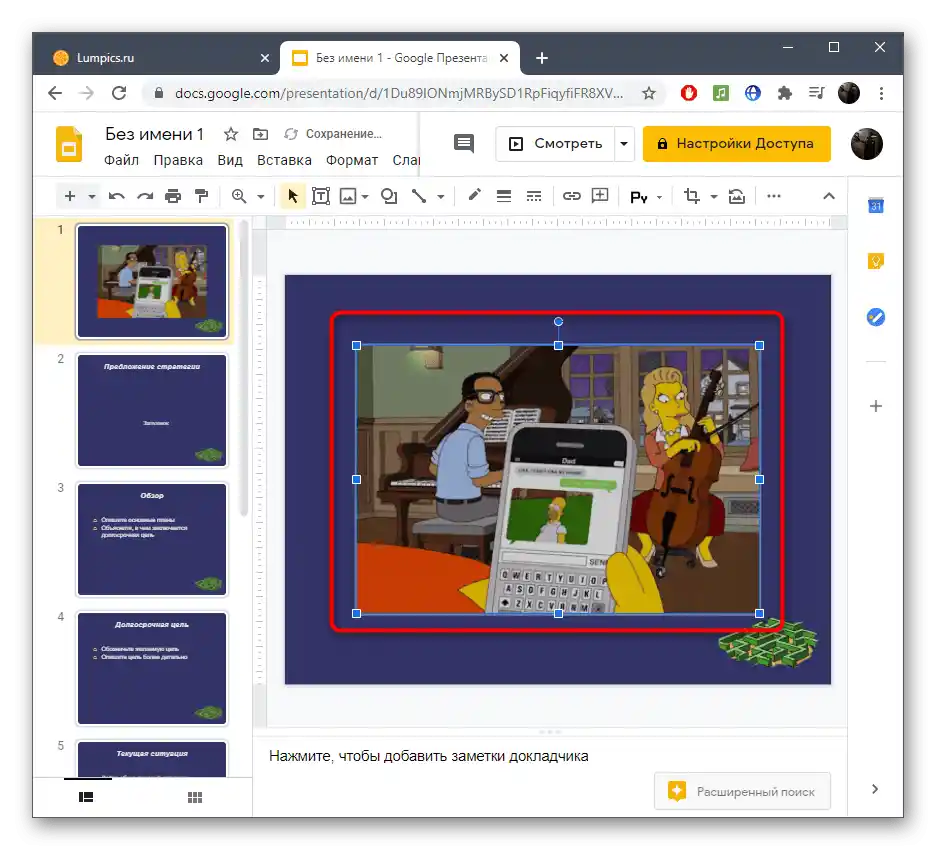
Task: Click the print icon
Action: pos(173,197)
